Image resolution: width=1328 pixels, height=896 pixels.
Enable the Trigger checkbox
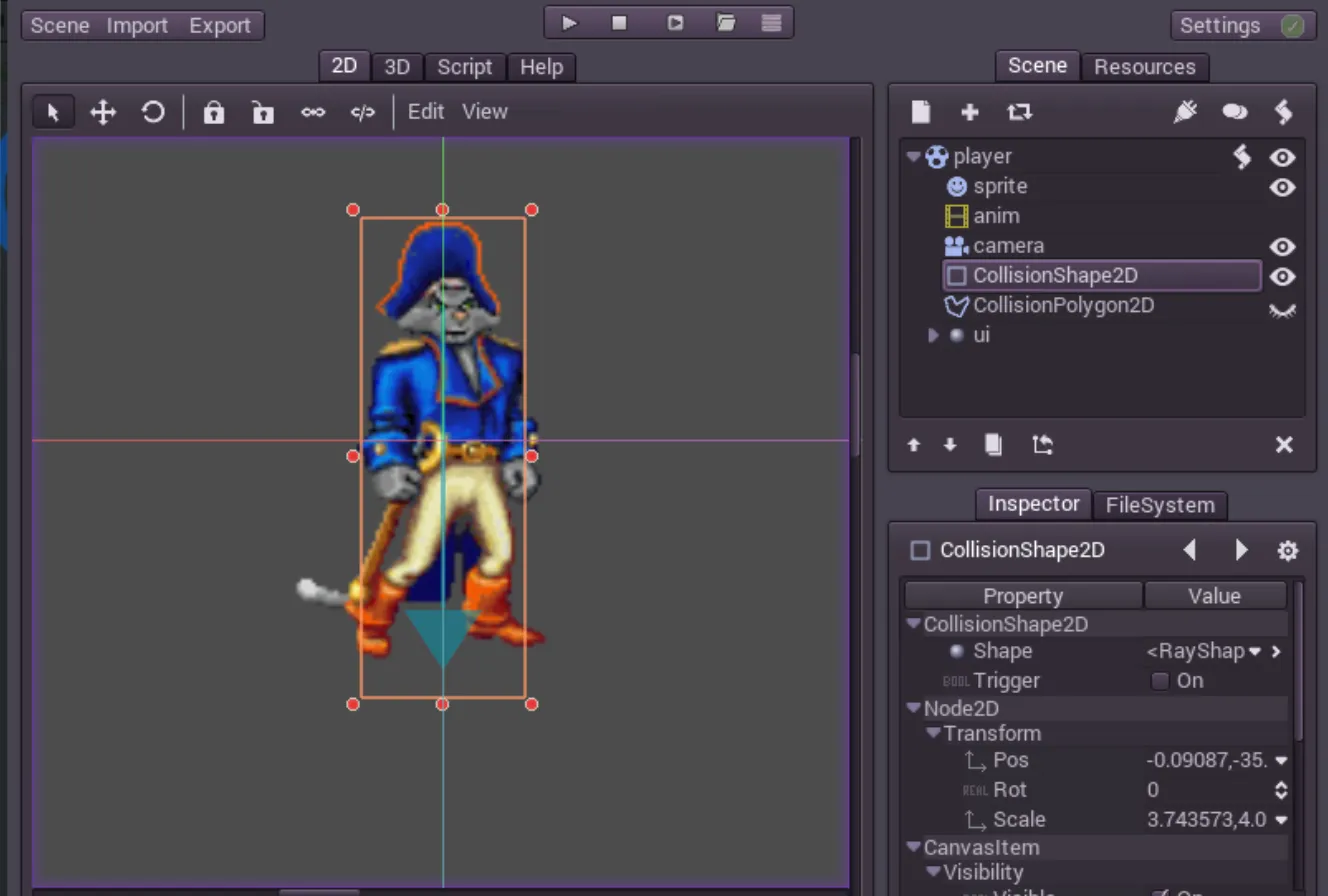(1160, 681)
